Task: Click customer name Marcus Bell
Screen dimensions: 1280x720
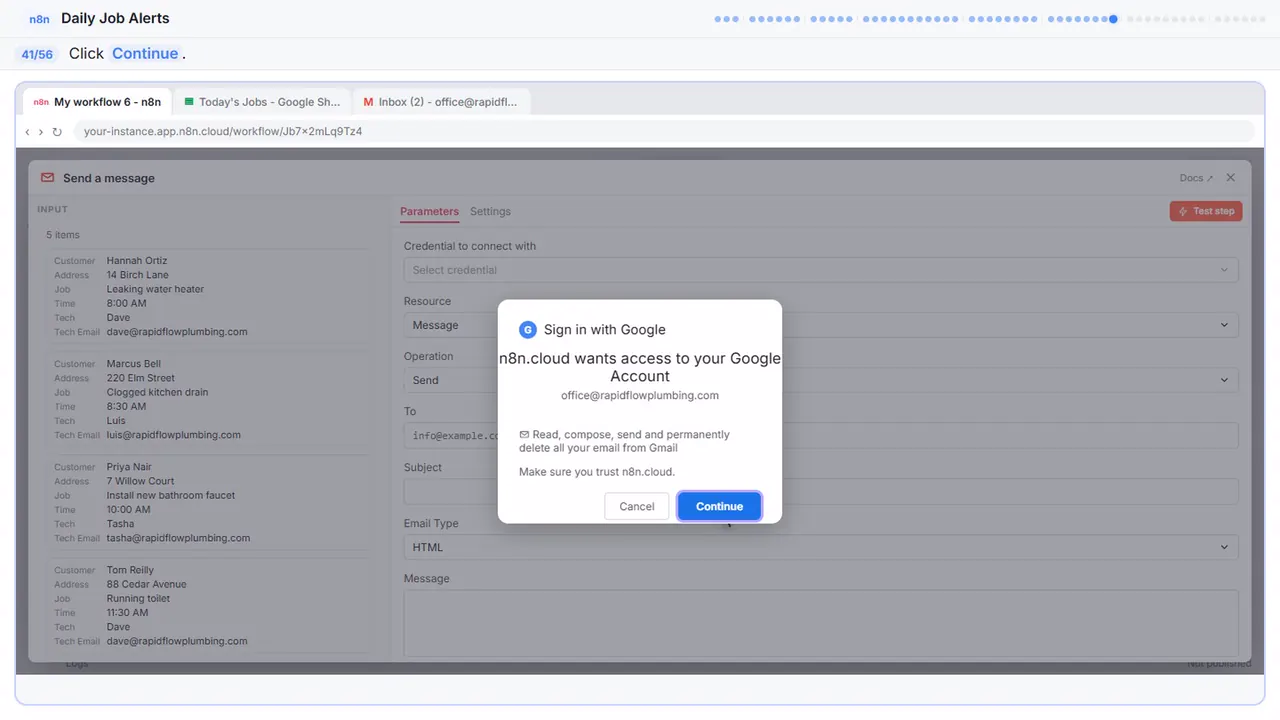Action: [x=134, y=364]
